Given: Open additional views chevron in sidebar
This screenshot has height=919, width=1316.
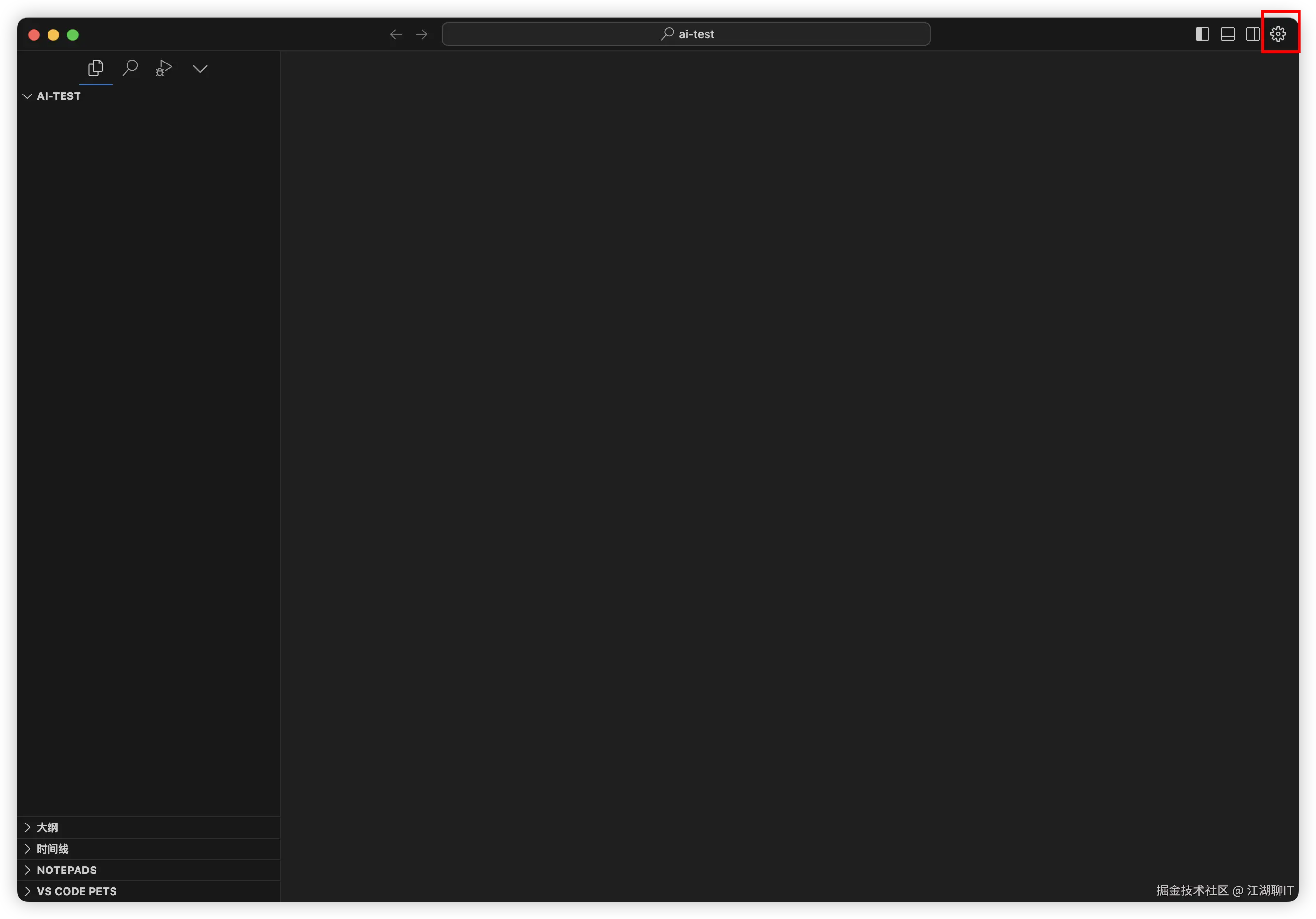Looking at the screenshot, I should click(x=200, y=67).
